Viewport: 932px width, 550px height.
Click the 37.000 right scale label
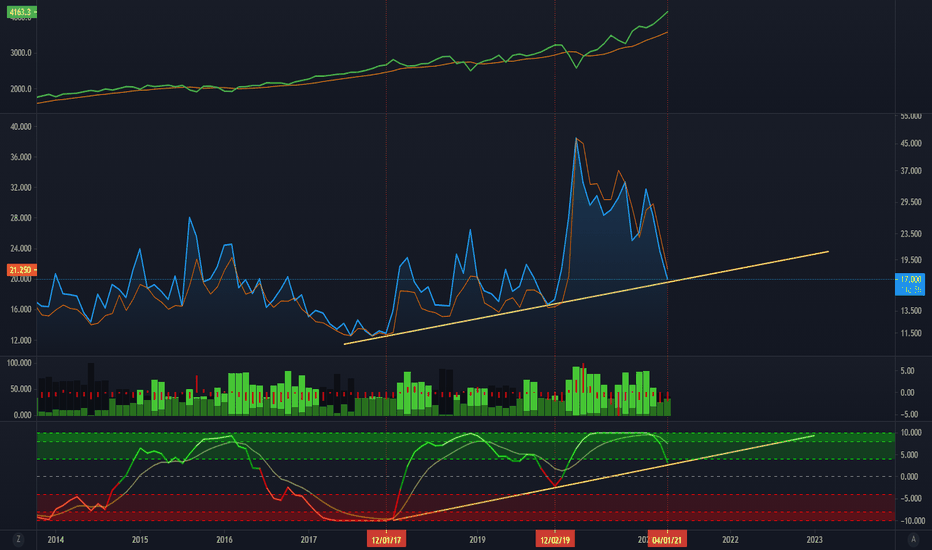tap(911, 171)
